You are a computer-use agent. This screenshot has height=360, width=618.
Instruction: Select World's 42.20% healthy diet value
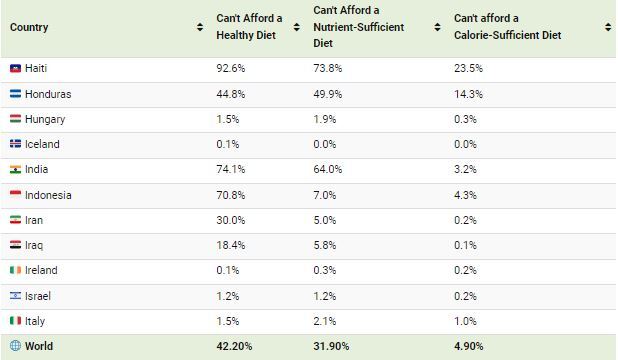coord(234,346)
